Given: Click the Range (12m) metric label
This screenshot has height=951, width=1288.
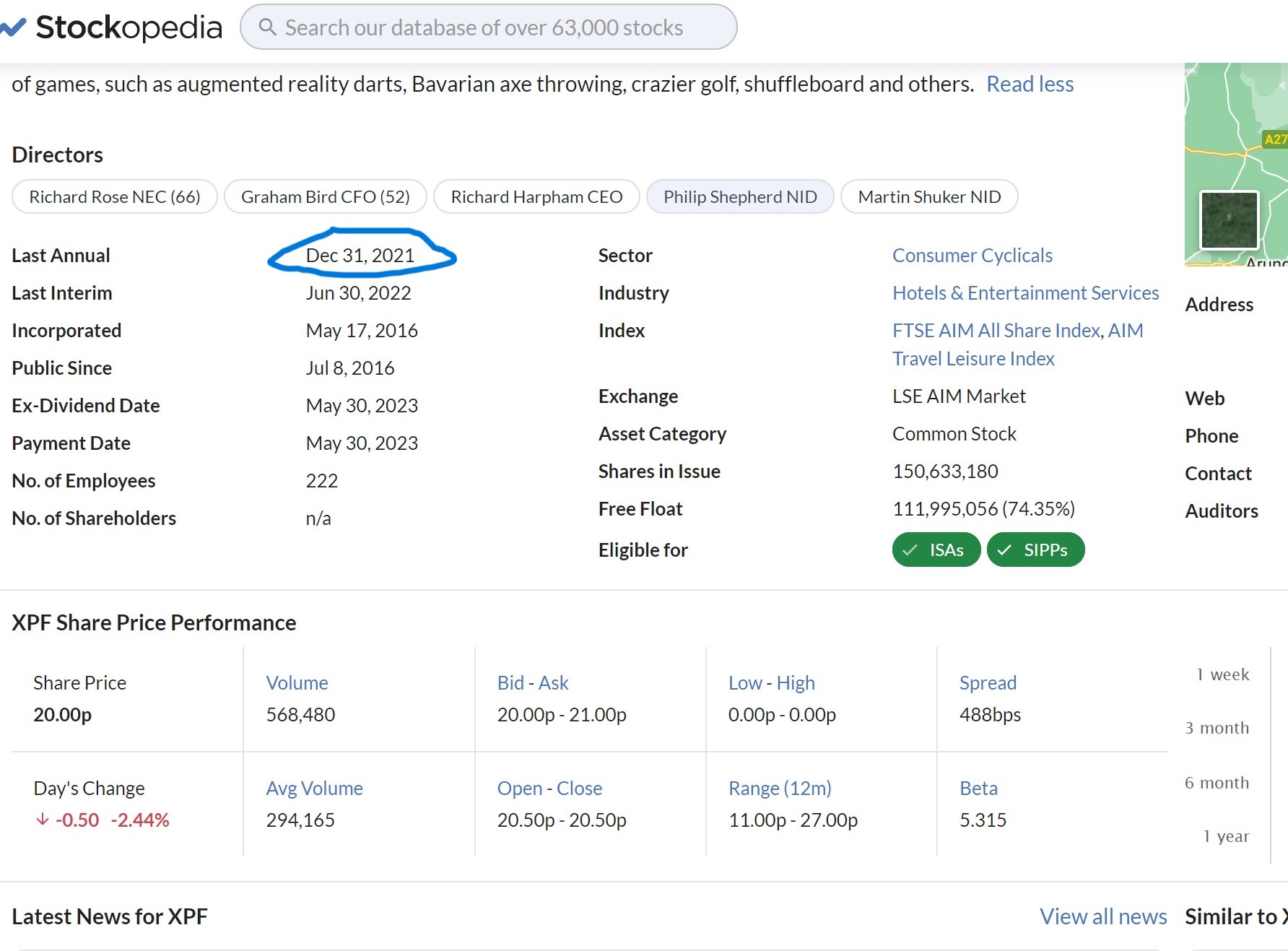Looking at the screenshot, I should coord(780,788).
